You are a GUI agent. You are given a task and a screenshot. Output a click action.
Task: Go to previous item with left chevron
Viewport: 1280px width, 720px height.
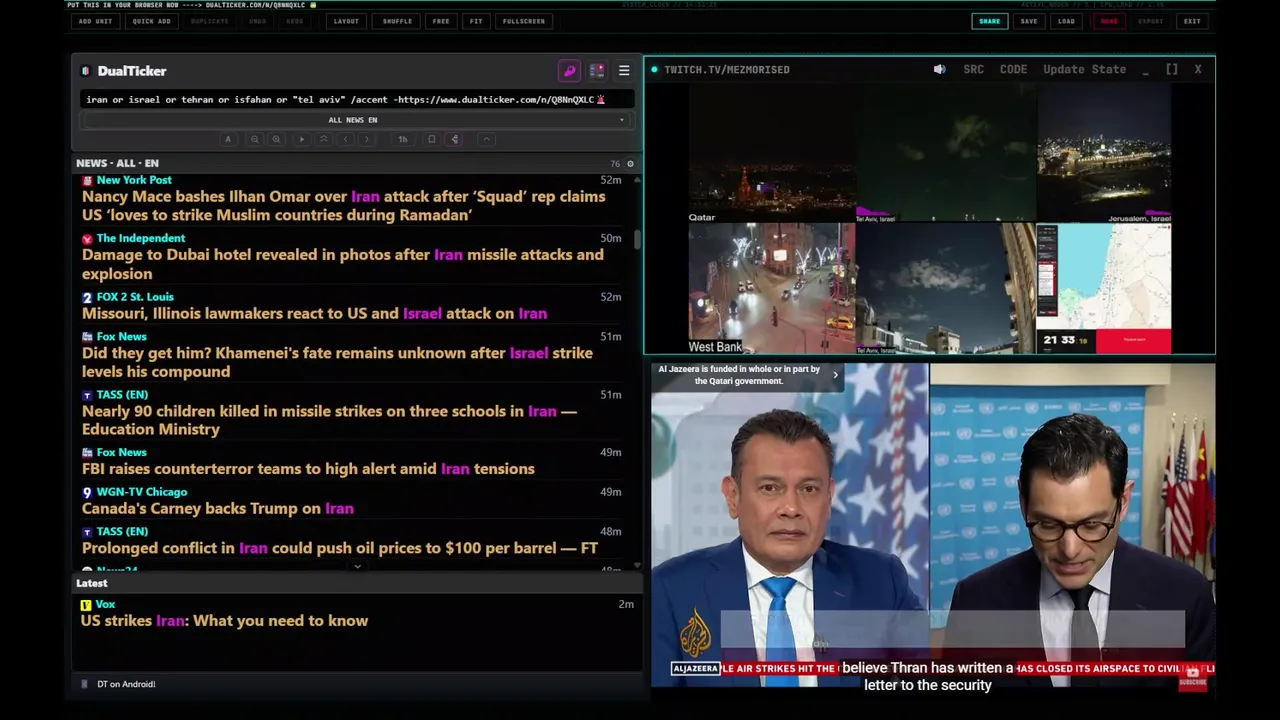tap(345, 139)
